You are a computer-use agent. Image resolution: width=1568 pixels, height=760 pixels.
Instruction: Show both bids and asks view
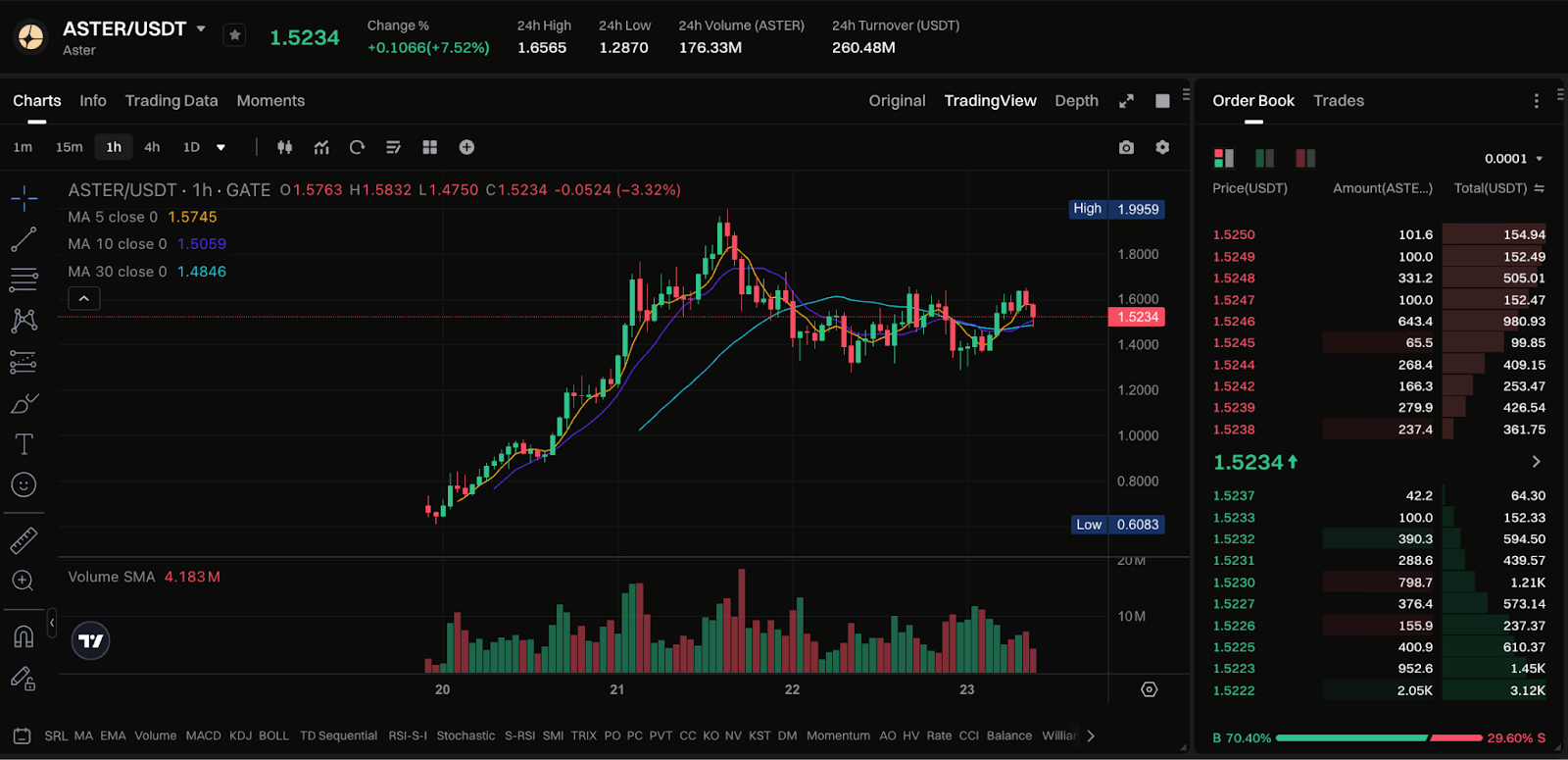pyautogui.click(x=1224, y=158)
